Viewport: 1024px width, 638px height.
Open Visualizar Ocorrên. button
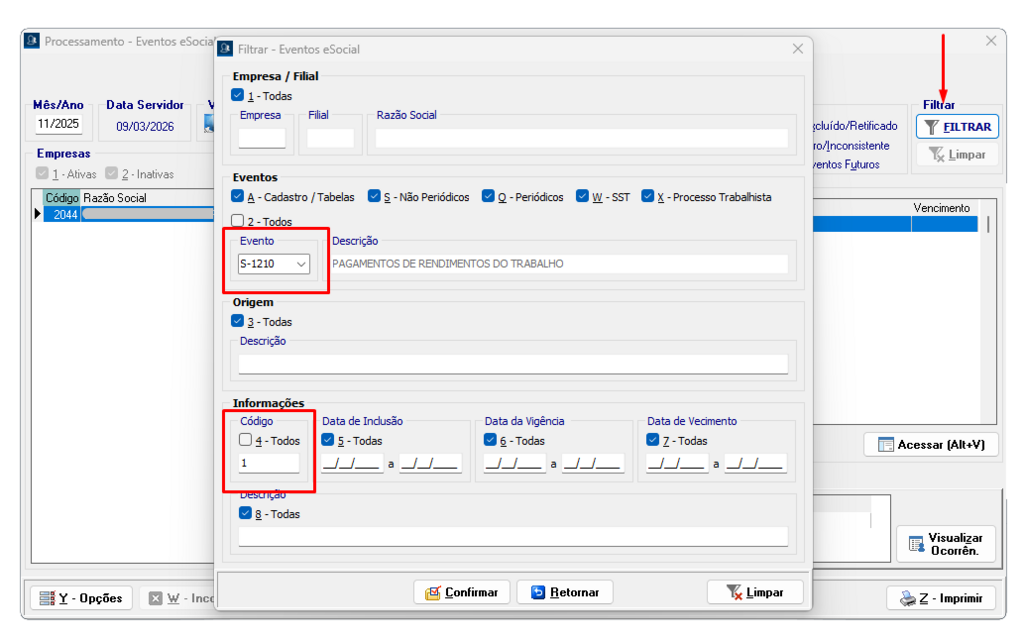946,544
